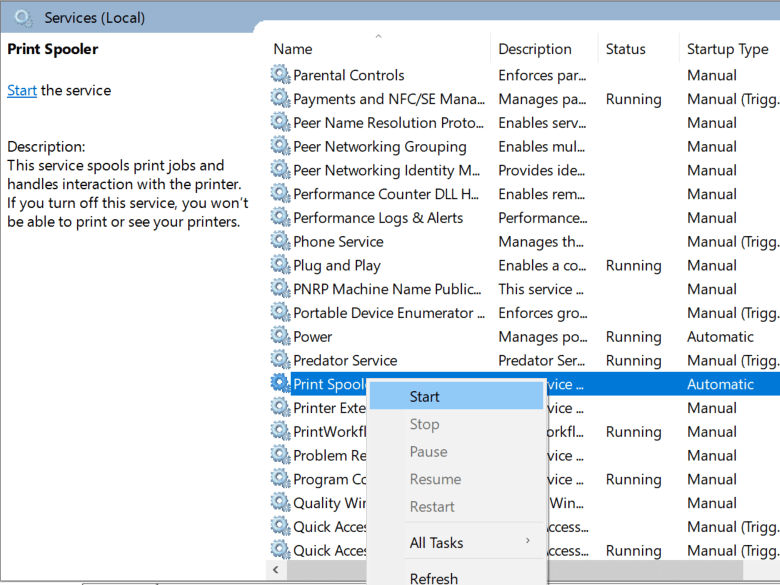Click the Description column header

(535, 49)
